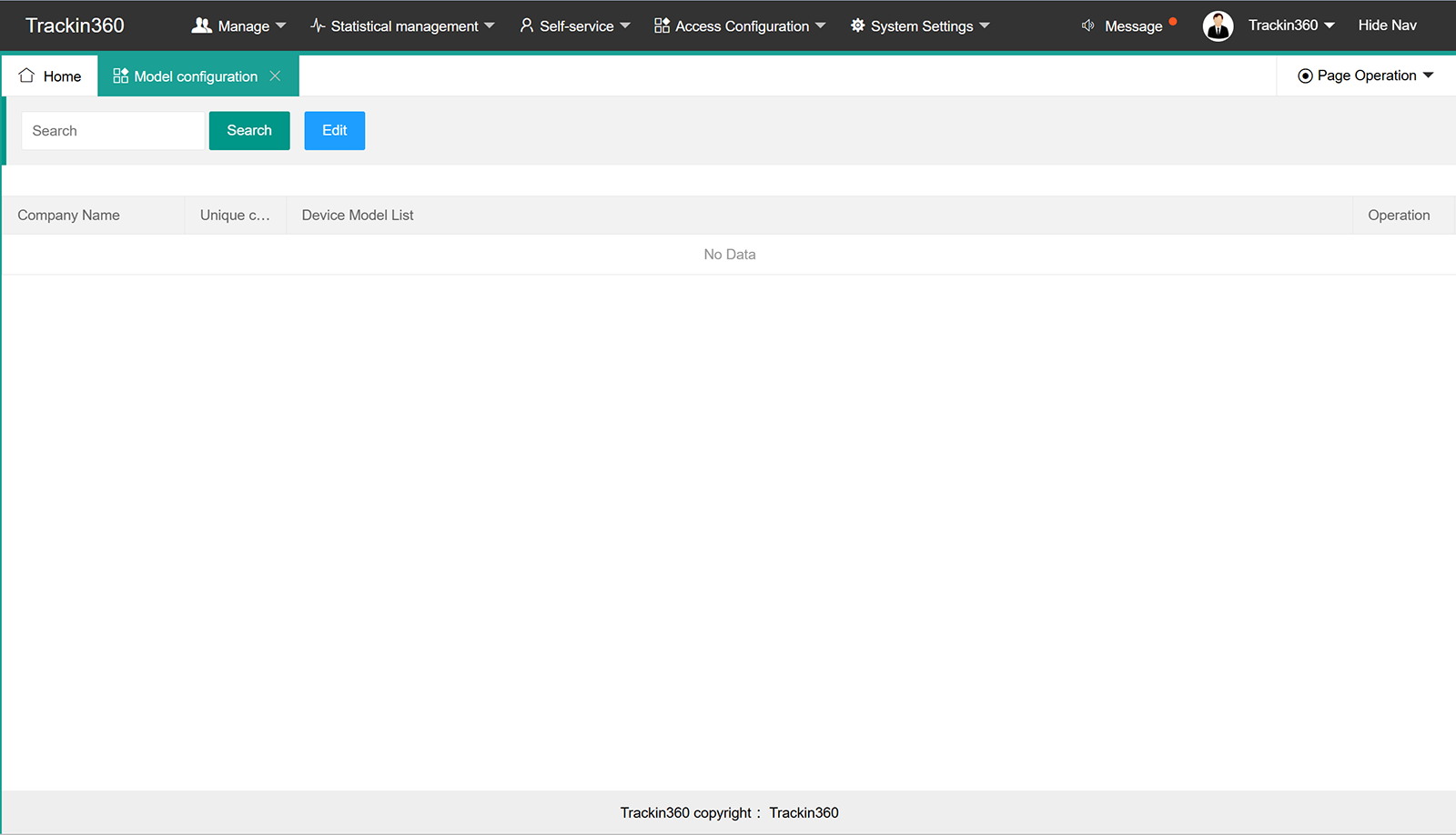
Task: Click the Self-service person icon
Action: [x=526, y=25]
